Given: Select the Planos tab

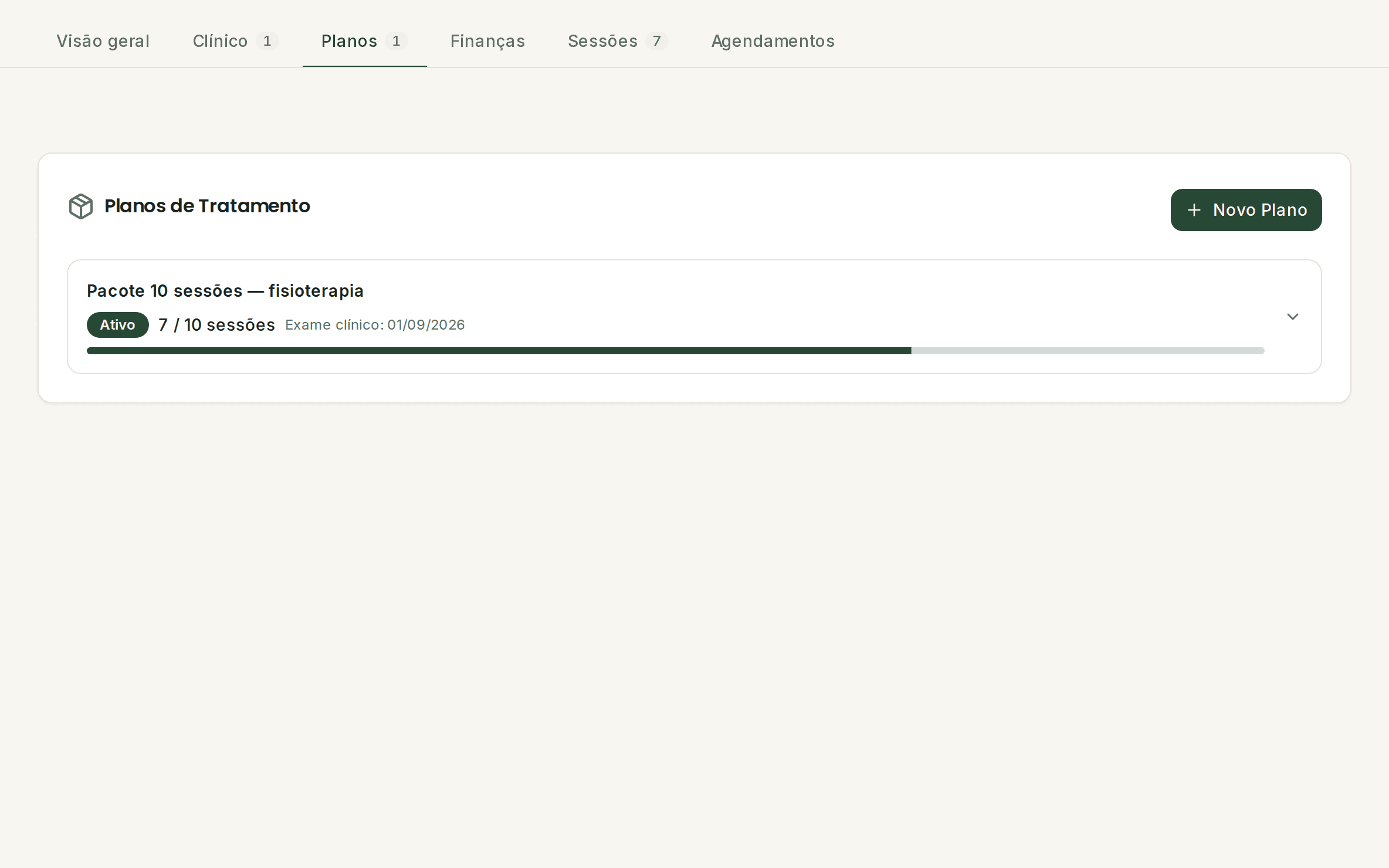Looking at the screenshot, I should point(364,41).
